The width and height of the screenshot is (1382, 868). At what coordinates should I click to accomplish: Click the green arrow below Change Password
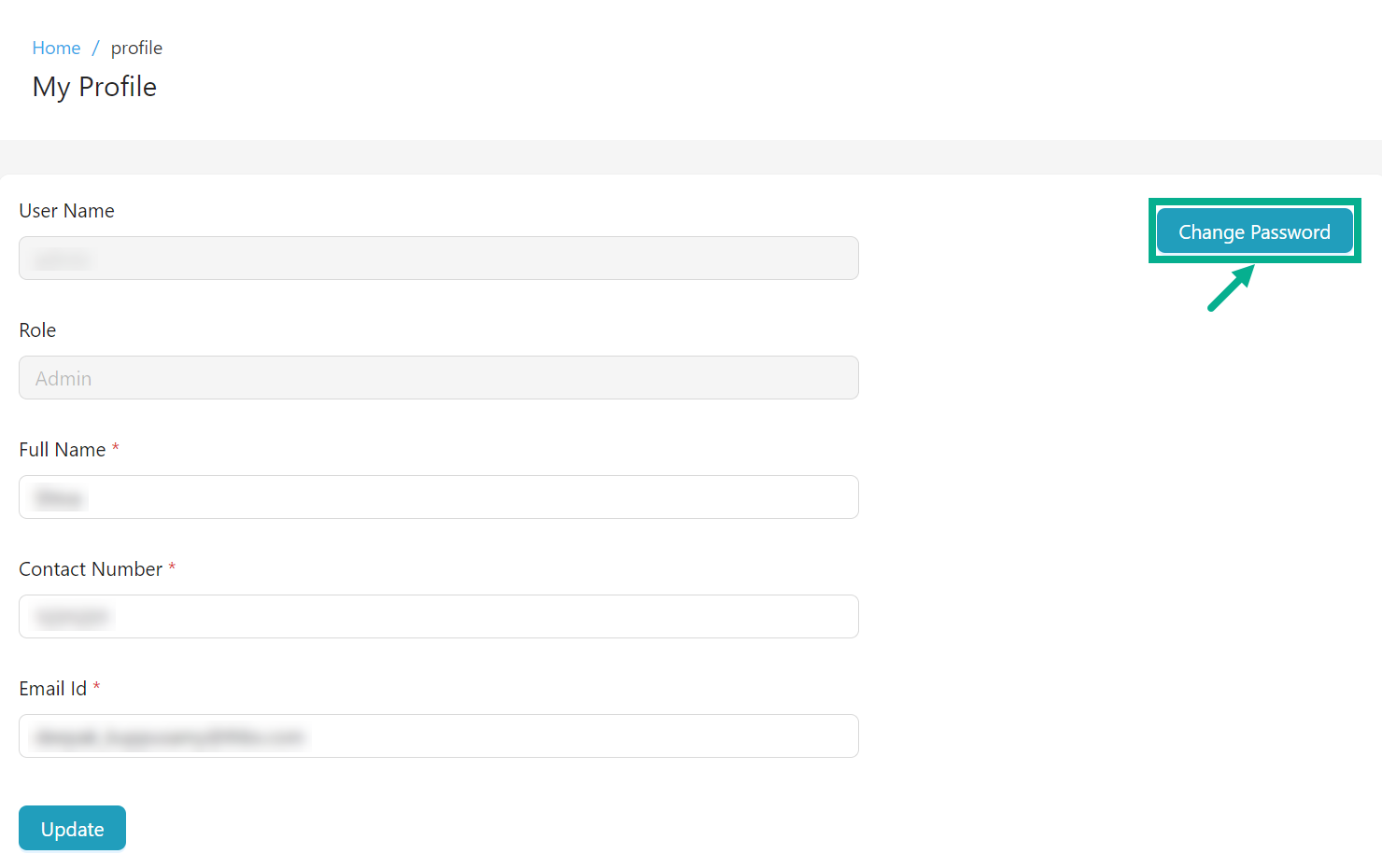(x=1231, y=288)
